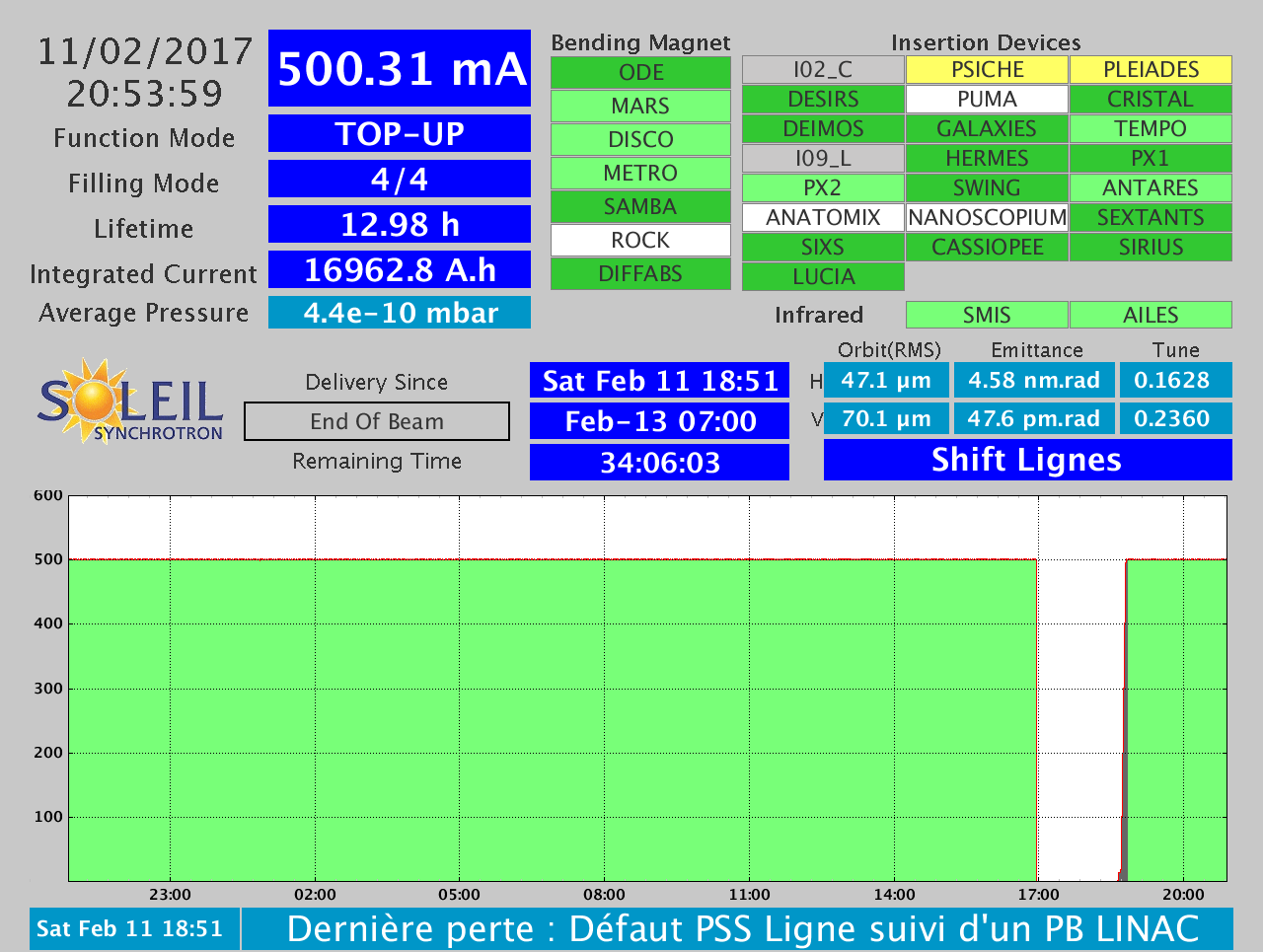This screenshot has height=952, width=1263.
Task: Click the 16962.8 A.h integrated current
Action: click(x=400, y=269)
